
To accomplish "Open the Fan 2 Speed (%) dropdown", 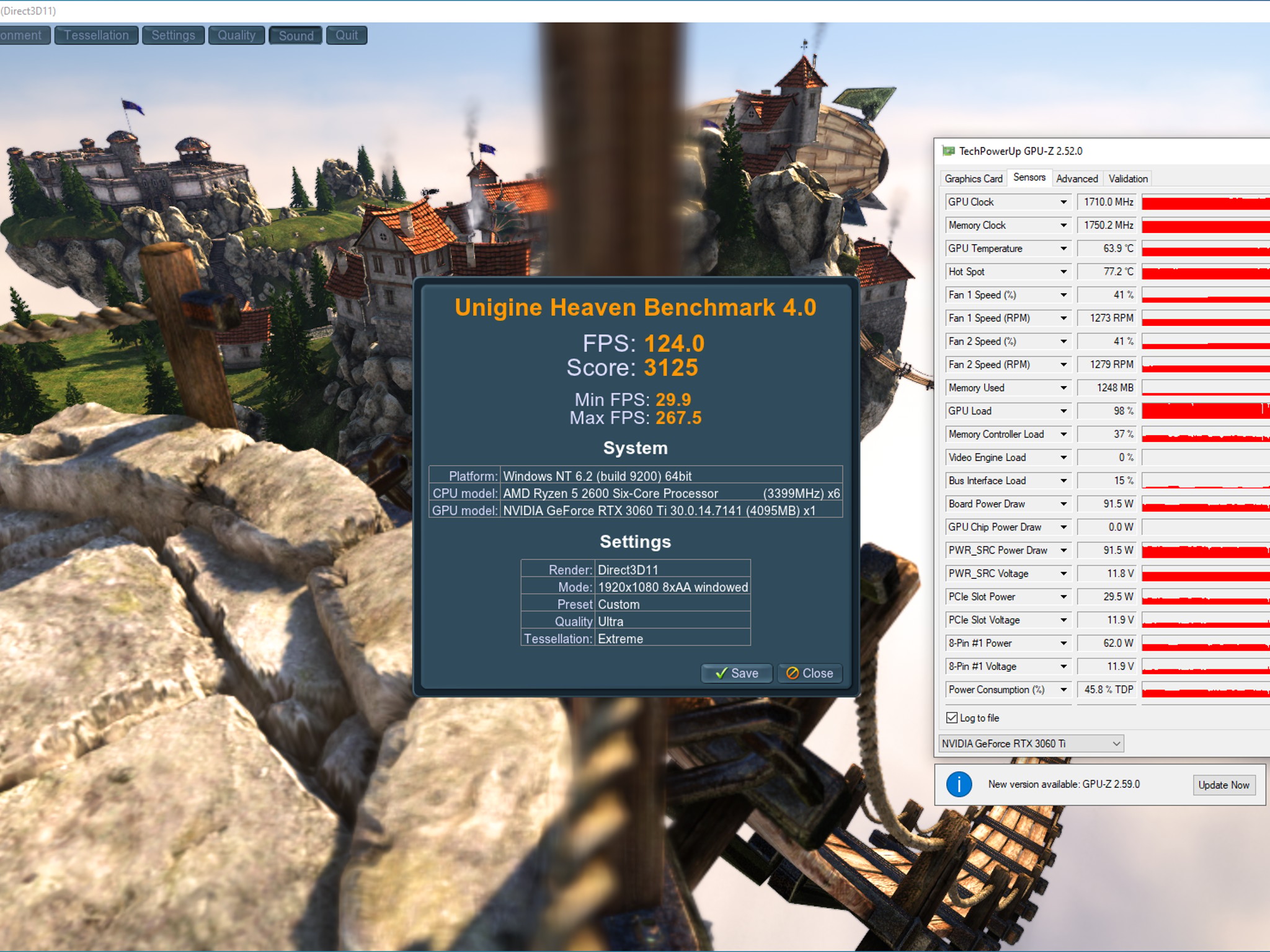I will tap(1064, 342).
